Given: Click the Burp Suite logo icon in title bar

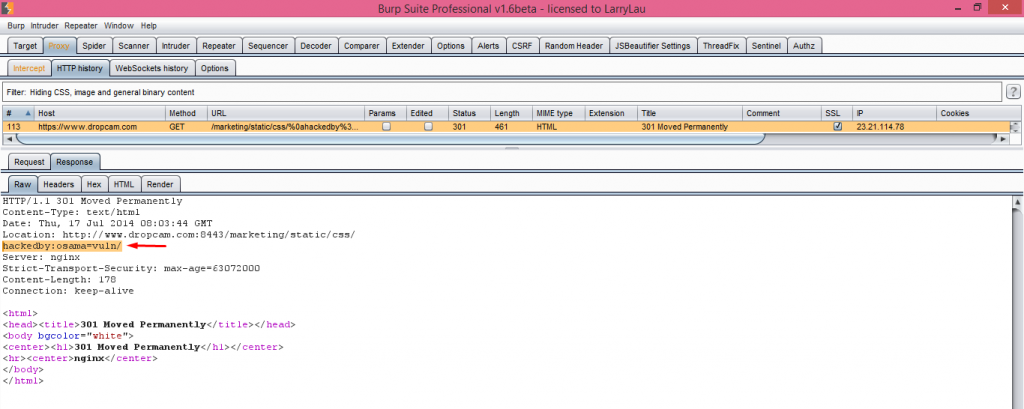Looking at the screenshot, I should point(8,7).
